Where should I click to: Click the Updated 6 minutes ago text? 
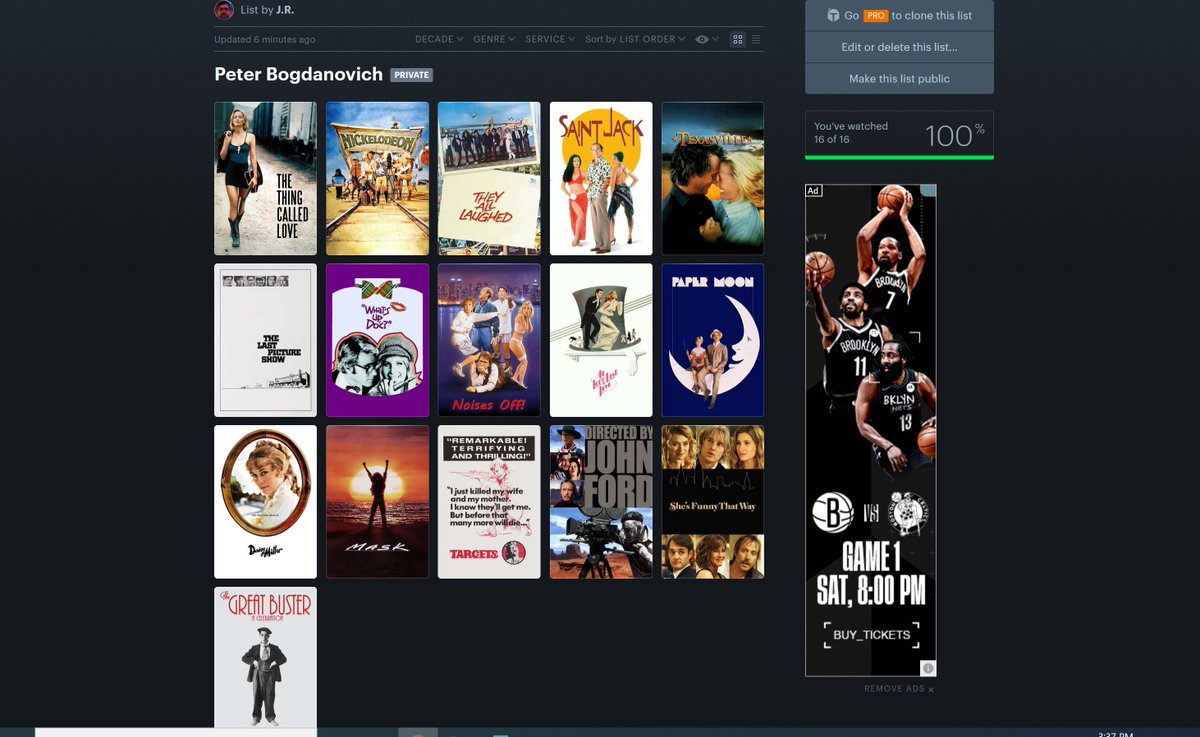coord(265,40)
